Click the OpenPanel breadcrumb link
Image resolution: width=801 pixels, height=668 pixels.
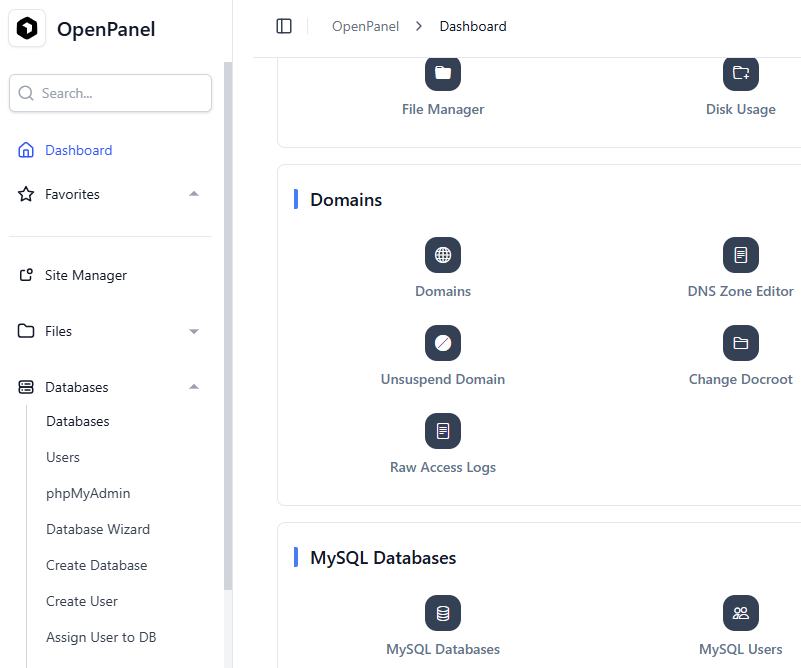(365, 26)
